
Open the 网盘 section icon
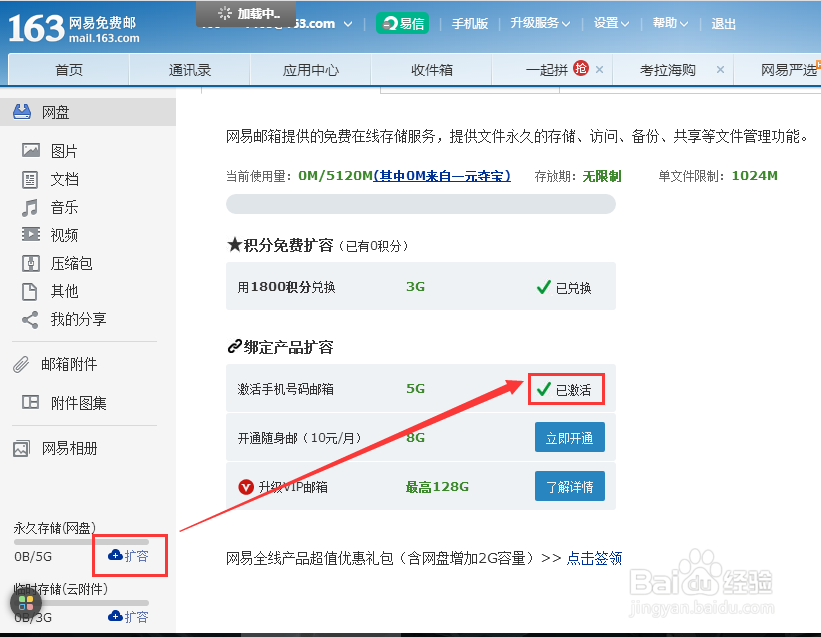tap(22, 111)
